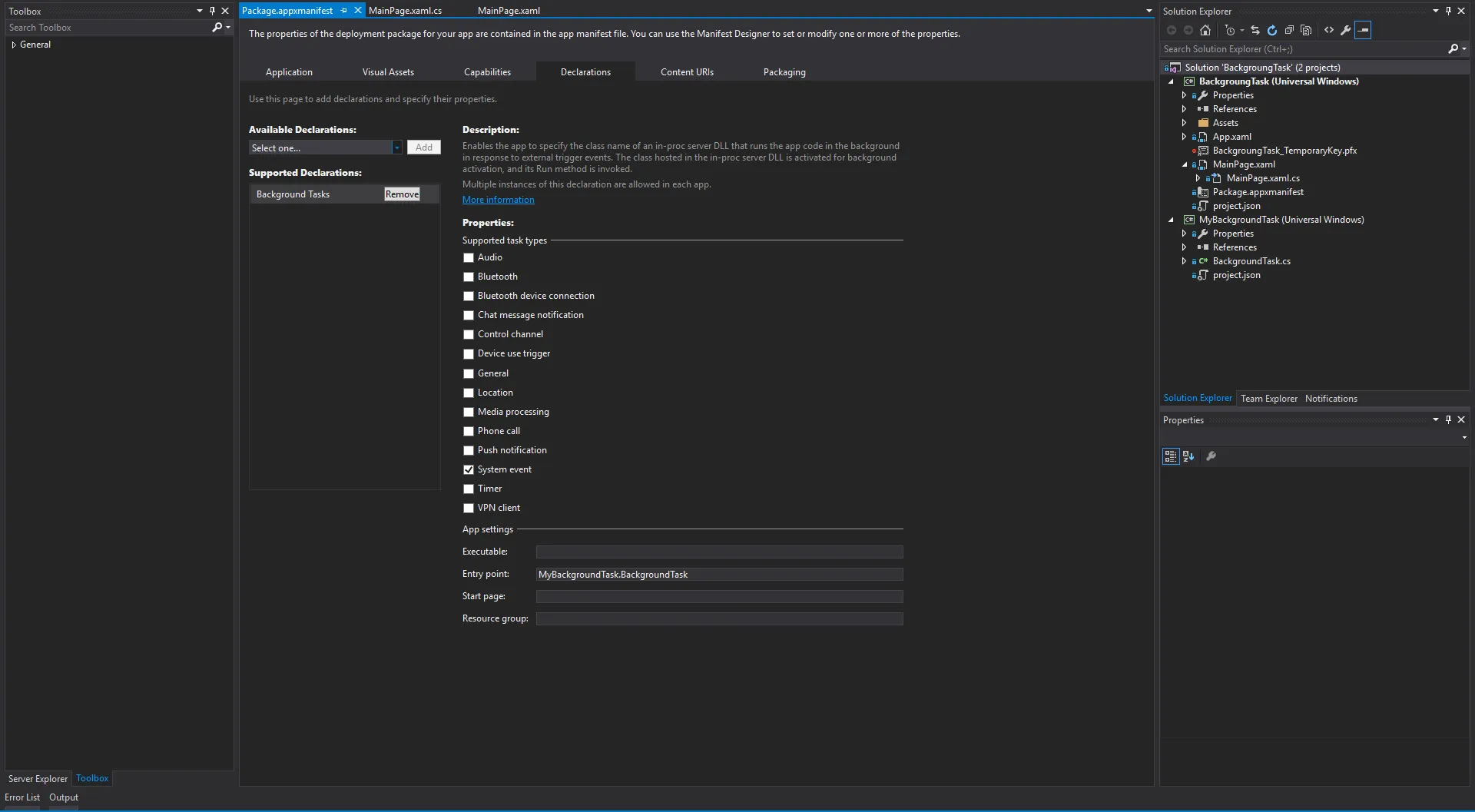
Task: Click Collapse All icon in Solution Explorer
Action: pos(1289,30)
